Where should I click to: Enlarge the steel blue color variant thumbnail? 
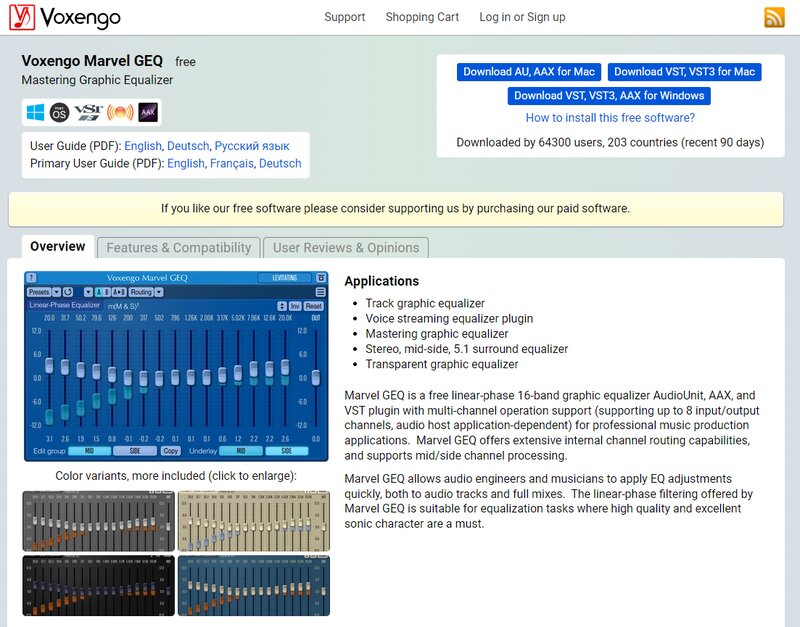tap(254, 586)
